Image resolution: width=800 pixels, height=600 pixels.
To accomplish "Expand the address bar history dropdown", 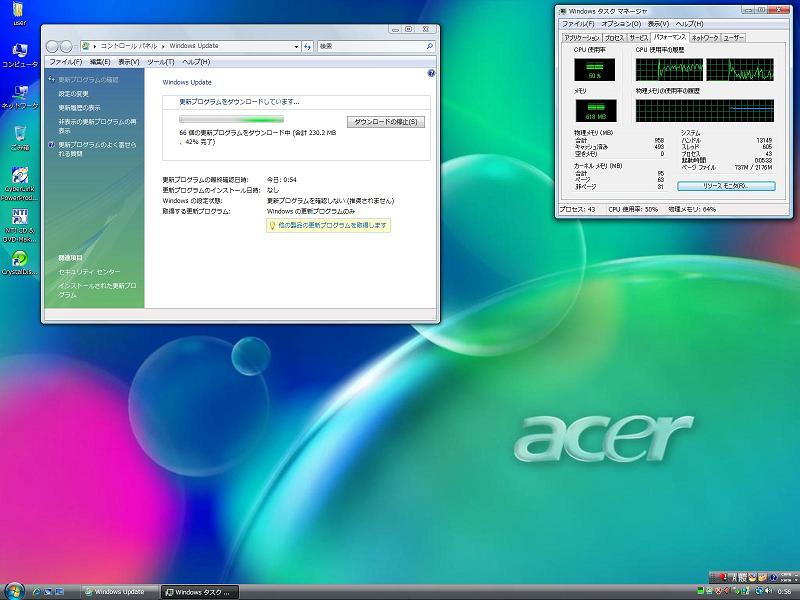I will pos(295,46).
